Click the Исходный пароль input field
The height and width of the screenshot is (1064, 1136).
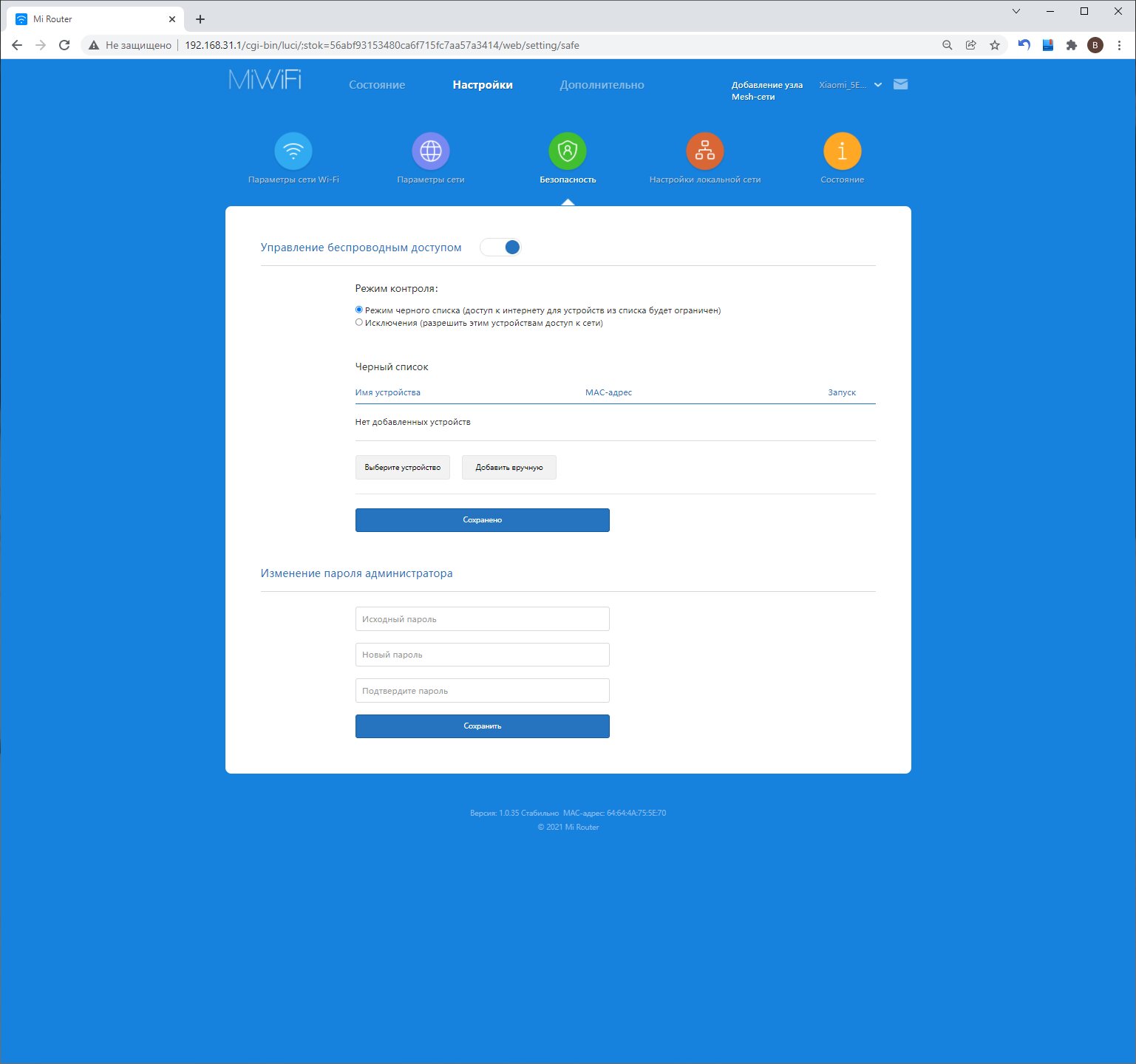pos(482,619)
